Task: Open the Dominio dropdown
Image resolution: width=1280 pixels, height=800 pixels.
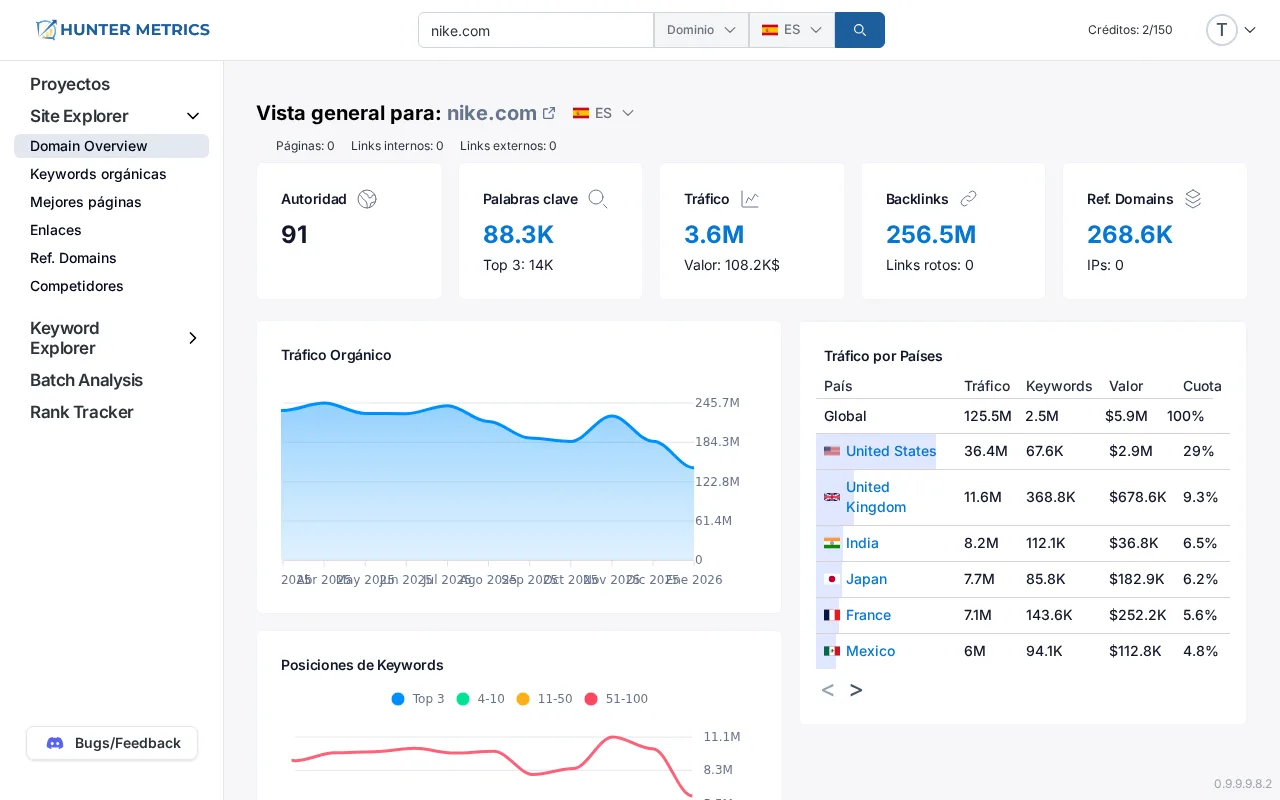Action: 700,30
